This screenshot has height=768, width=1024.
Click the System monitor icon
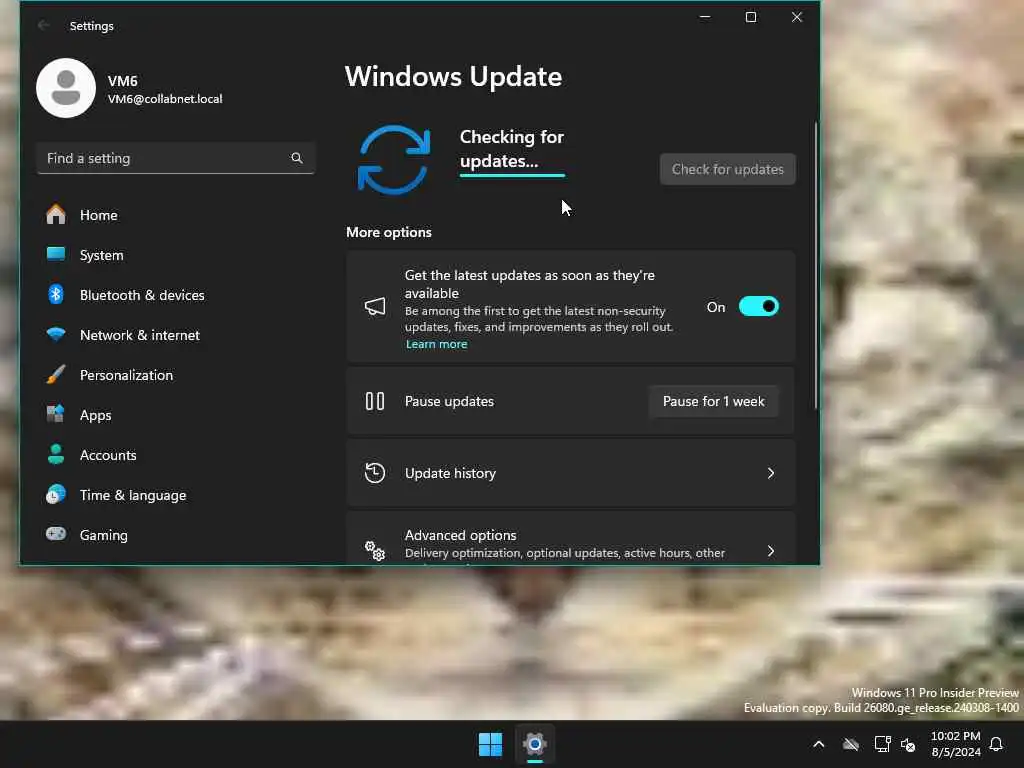(x=56, y=254)
